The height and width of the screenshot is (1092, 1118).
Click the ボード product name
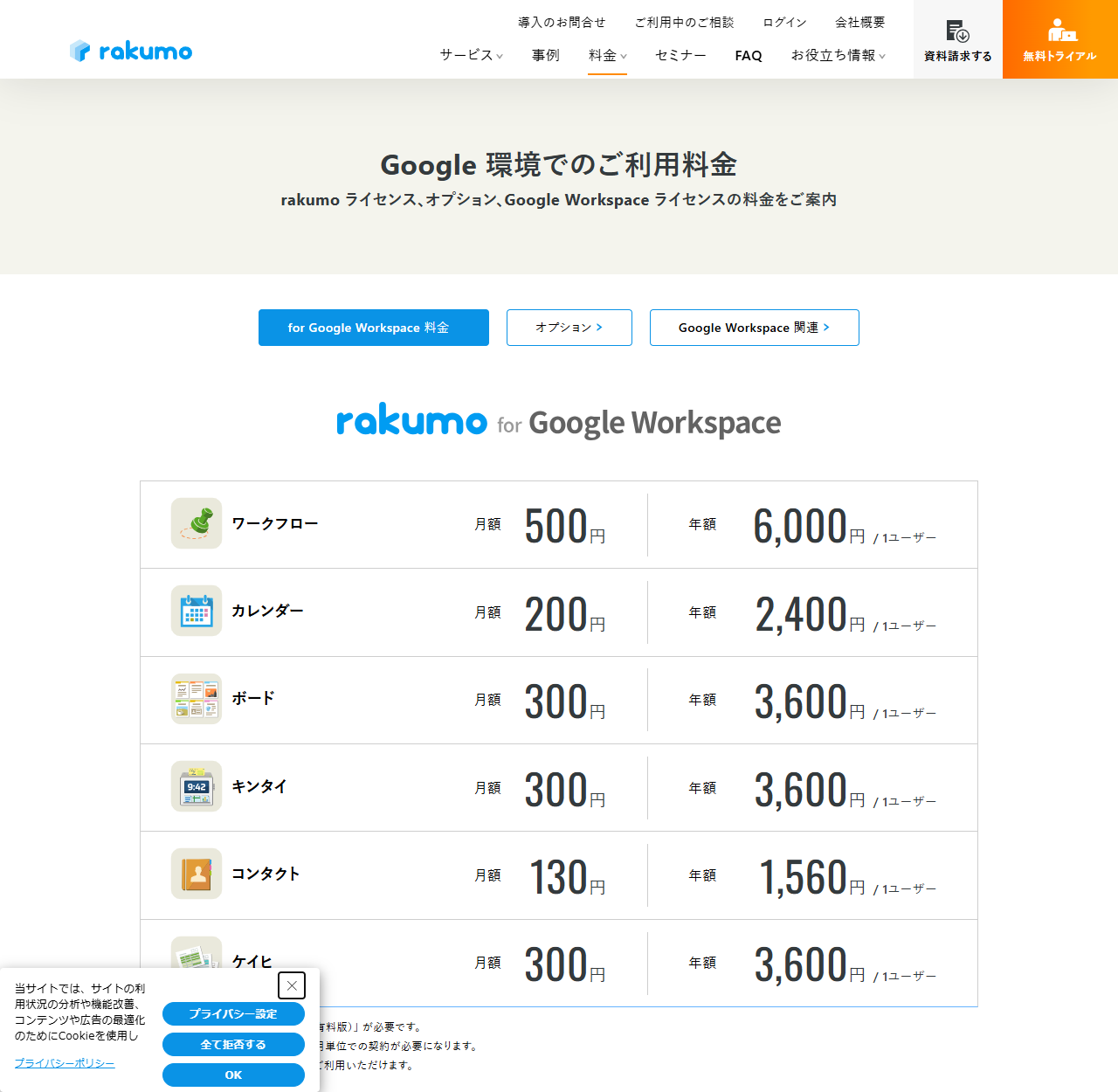point(253,698)
